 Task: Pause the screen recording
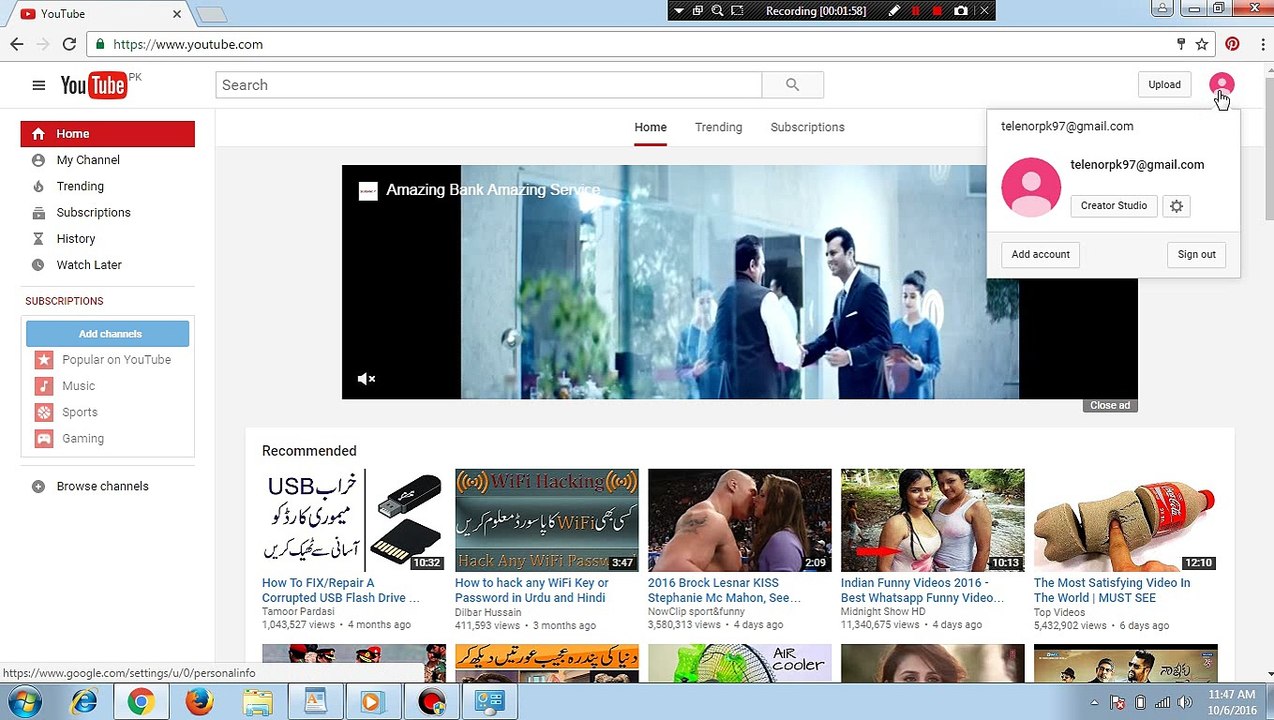pos(915,11)
